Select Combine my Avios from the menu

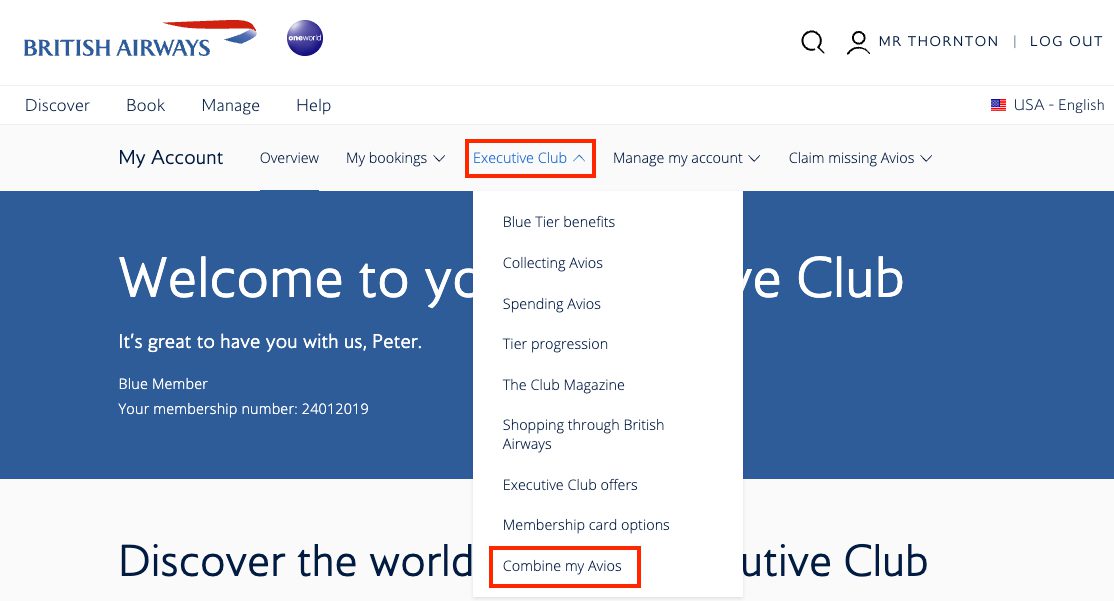[562, 565]
